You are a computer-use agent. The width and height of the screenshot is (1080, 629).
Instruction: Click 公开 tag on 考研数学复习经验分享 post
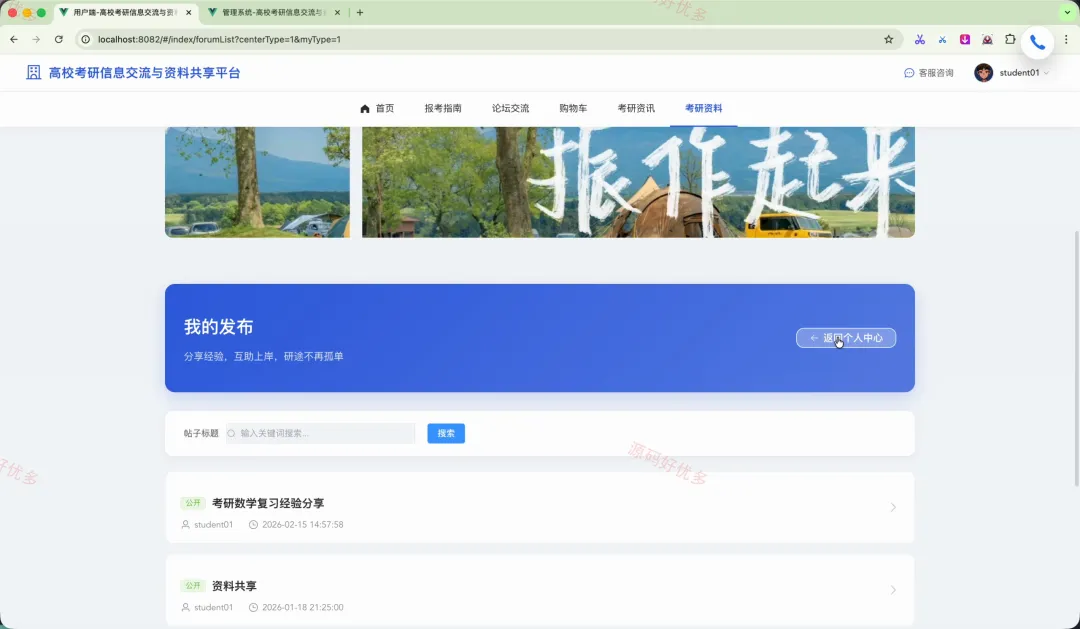[x=193, y=503]
